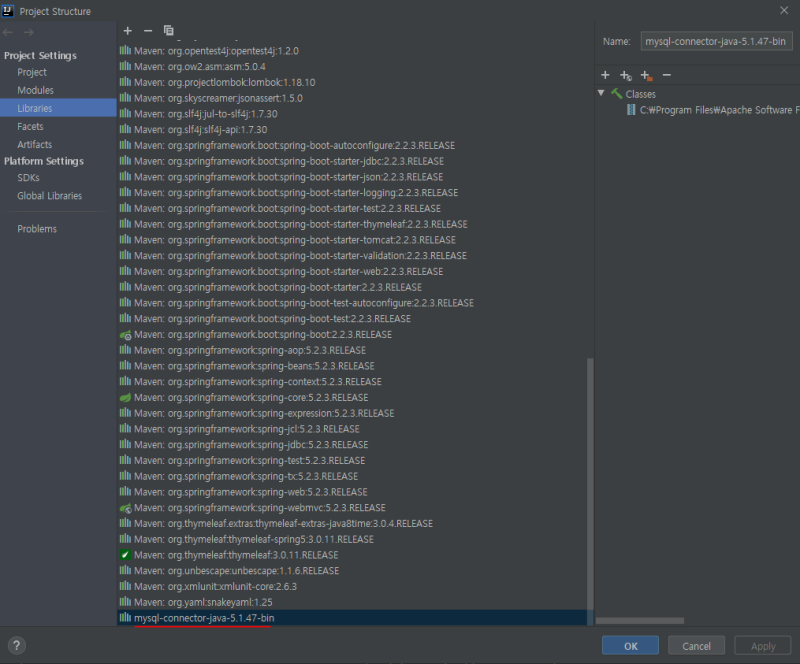Select mysql-connector-java-5.1.47-bin library

coord(204,619)
